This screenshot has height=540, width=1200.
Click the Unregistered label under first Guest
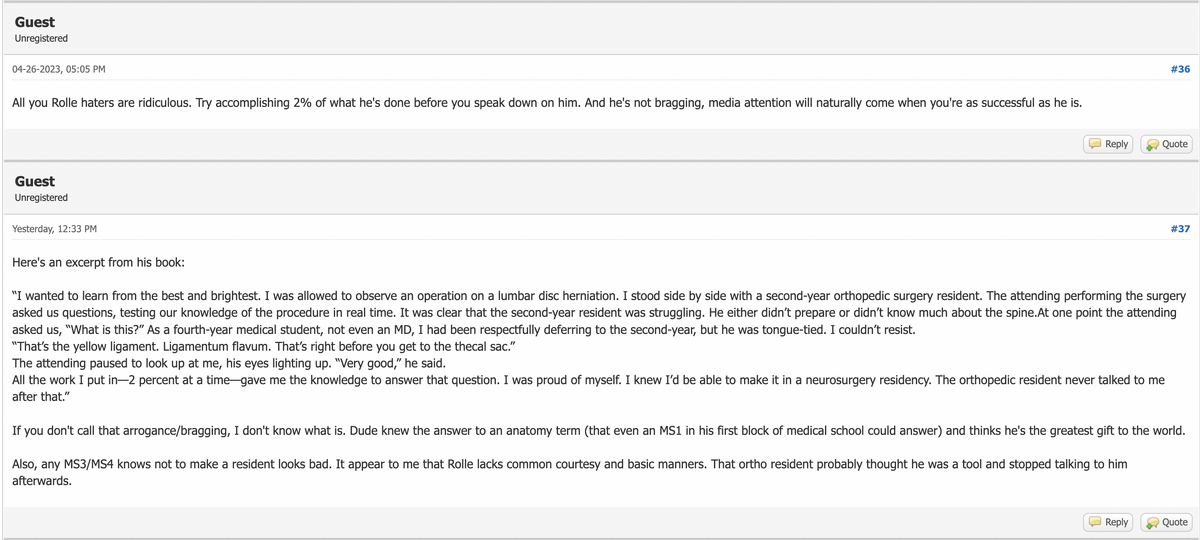pyautogui.click(x=41, y=38)
